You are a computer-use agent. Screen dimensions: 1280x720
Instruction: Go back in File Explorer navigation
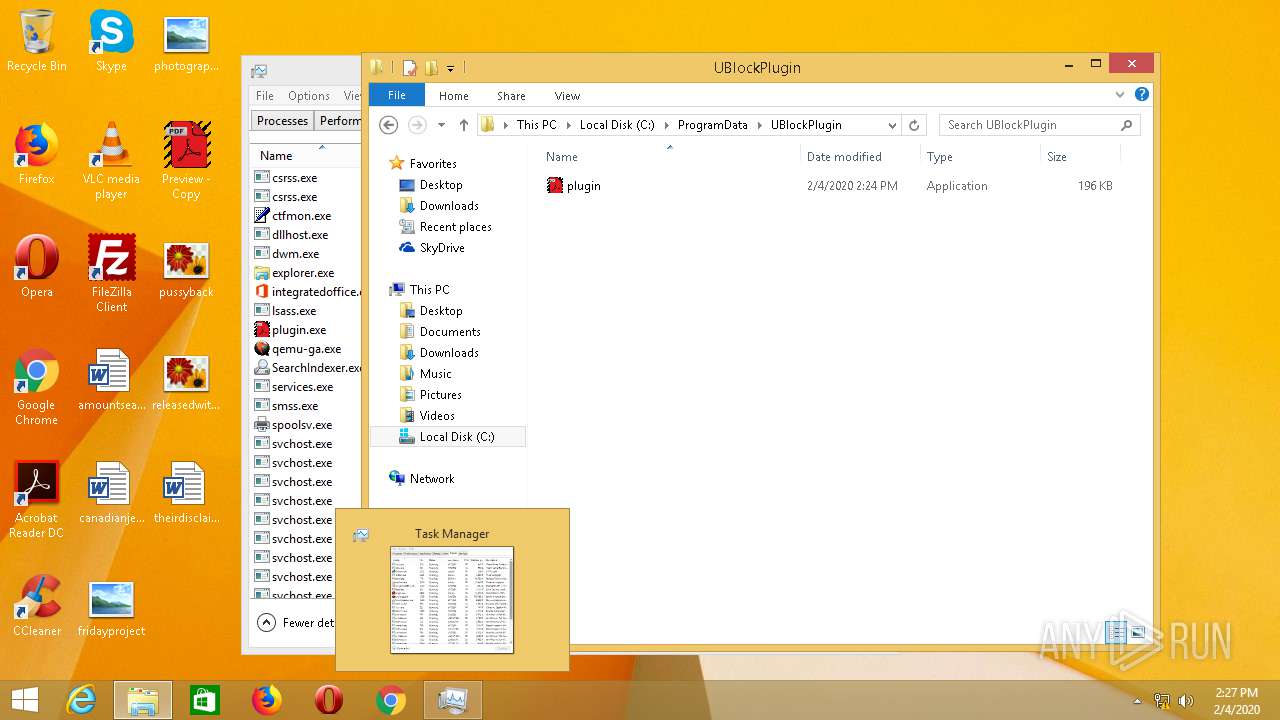[x=389, y=125]
